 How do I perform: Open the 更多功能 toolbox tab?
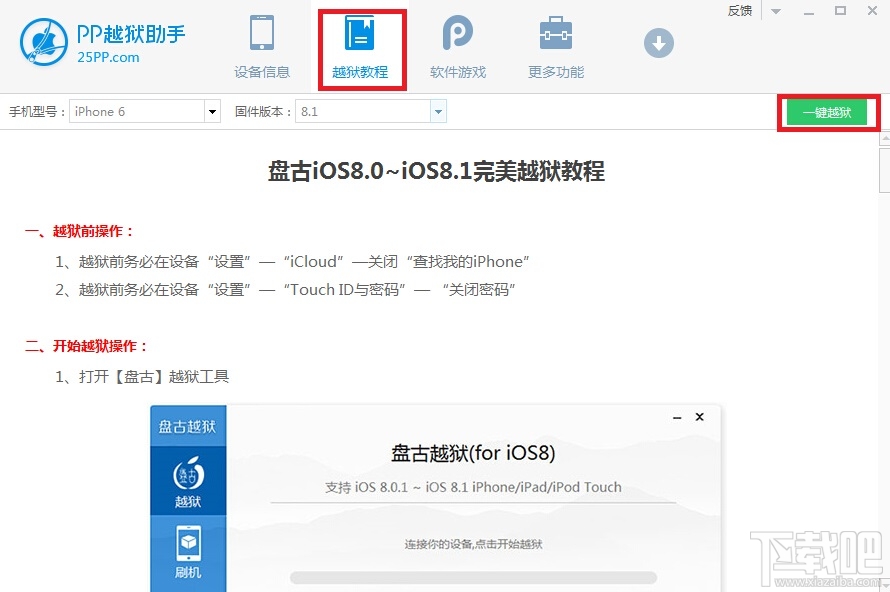556,48
